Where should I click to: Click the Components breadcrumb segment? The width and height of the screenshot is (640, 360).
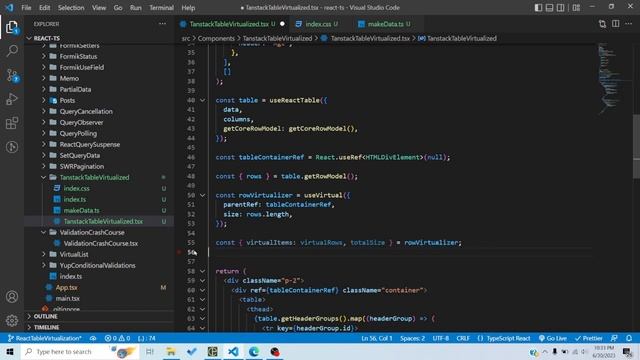click(216, 38)
